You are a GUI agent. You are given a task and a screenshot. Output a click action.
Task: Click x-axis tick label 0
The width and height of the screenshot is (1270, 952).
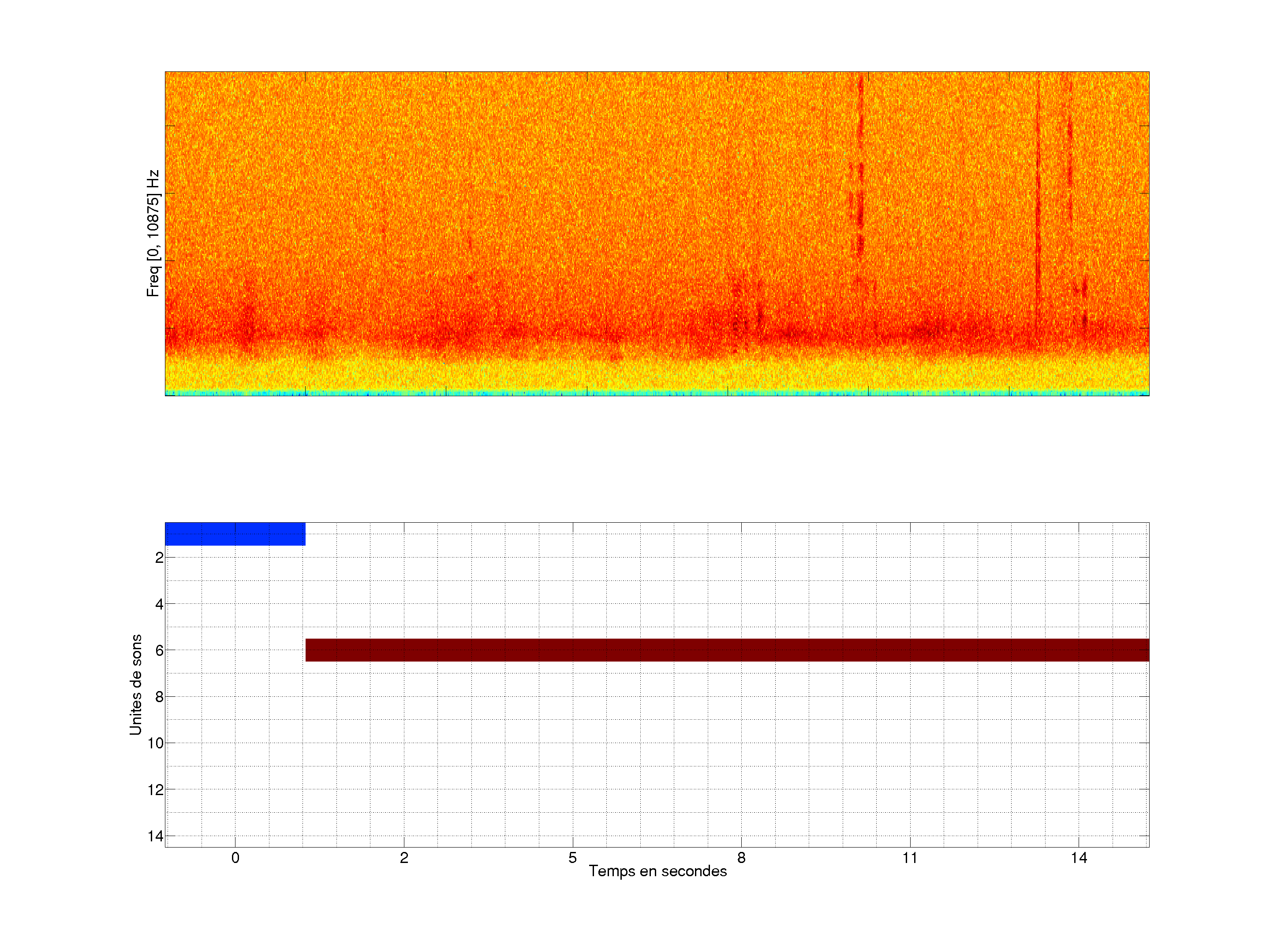point(235,858)
